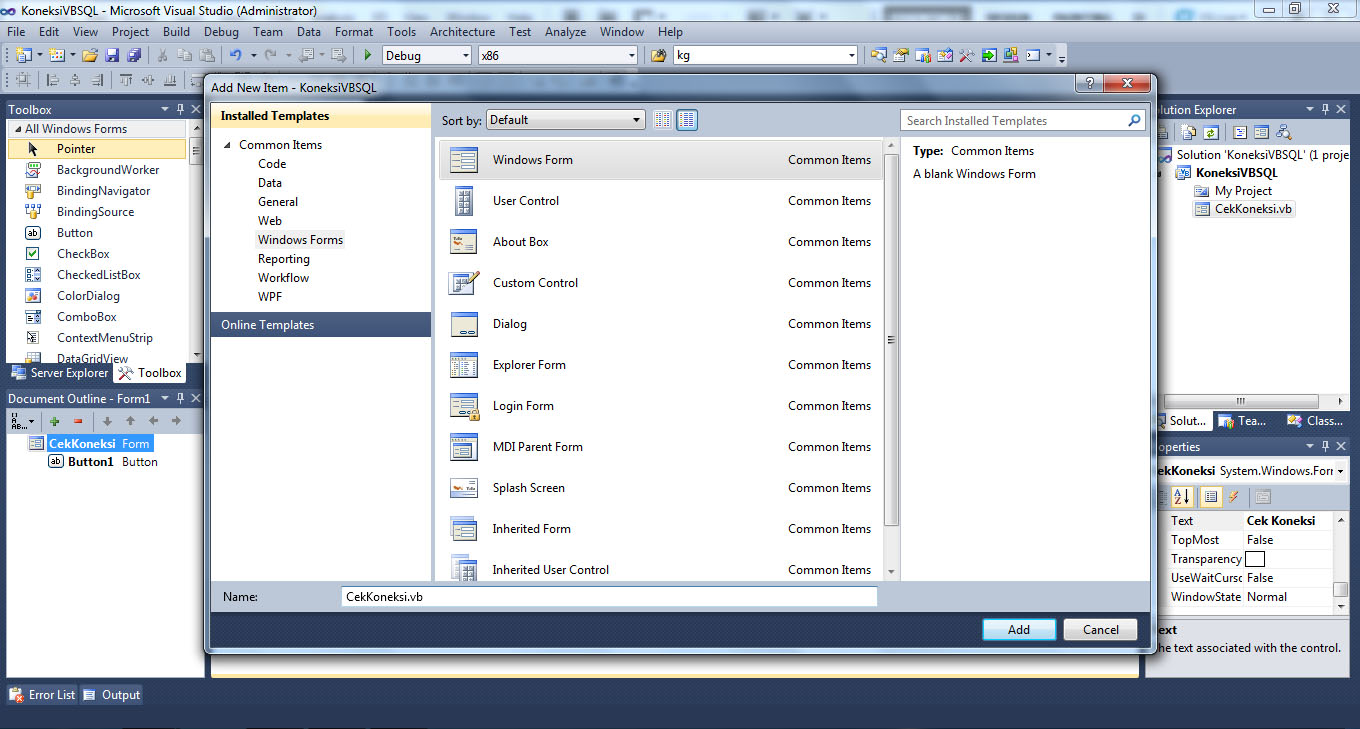Screen dimensions: 1360x729
Task: Switch to the Server Explorer tab
Action: (59, 373)
